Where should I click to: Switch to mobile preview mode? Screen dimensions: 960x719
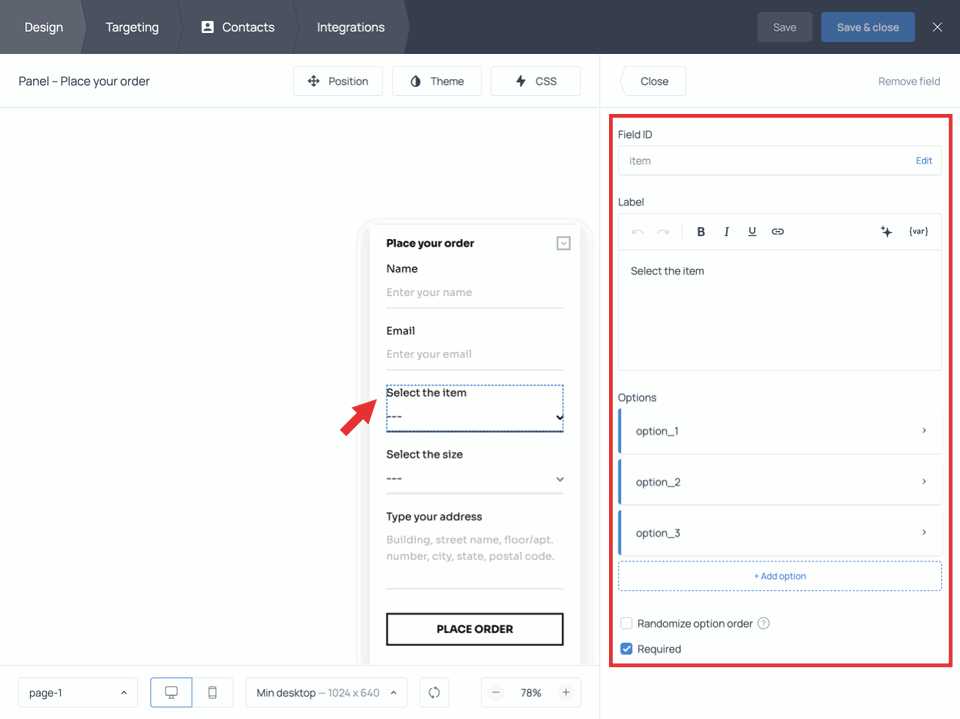tap(213, 692)
